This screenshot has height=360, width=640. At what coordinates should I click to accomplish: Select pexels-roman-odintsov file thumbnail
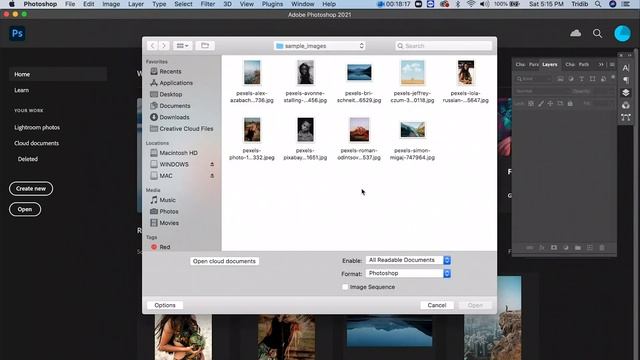[359, 130]
